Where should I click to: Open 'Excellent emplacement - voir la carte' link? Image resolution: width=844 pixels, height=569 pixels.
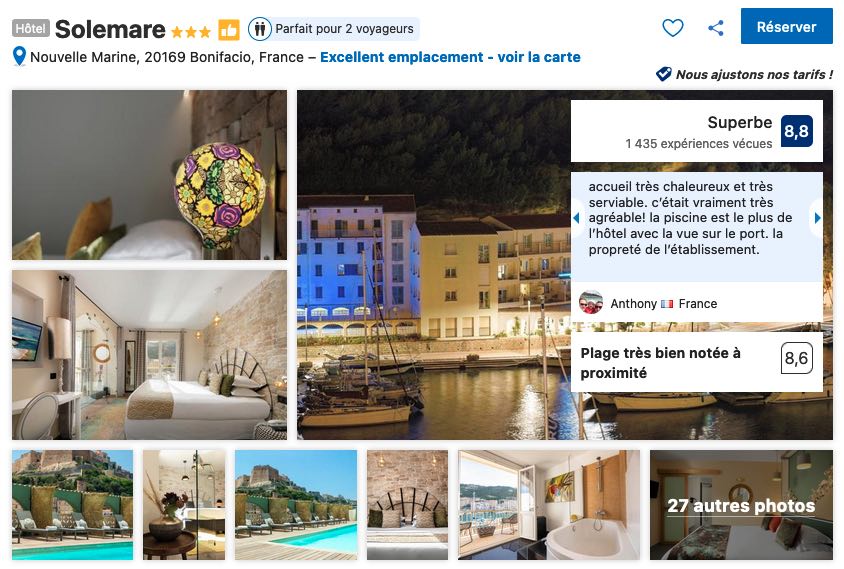(450, 57)
